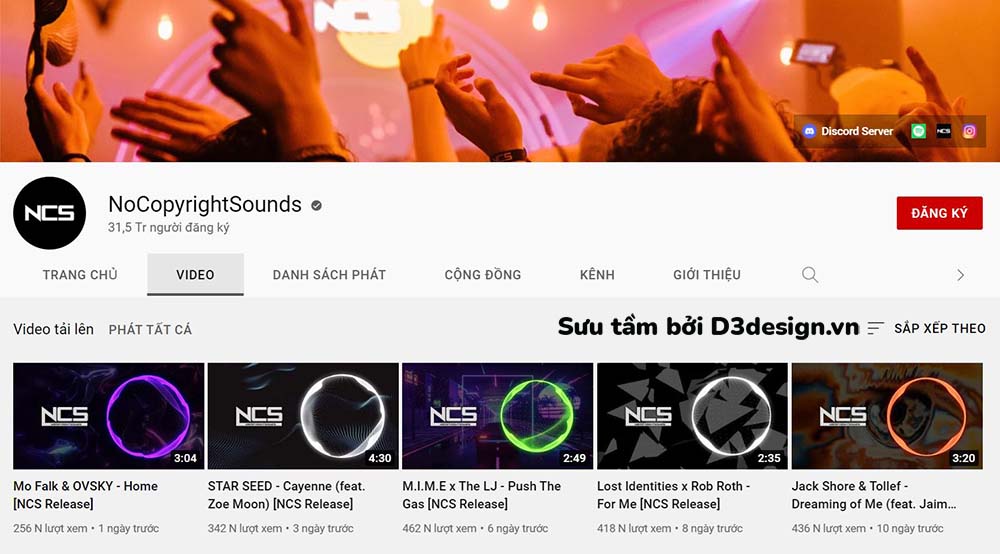1000x554 pixels.
Task: Open the SẮP XẾP THEO sort dropdown
Action: pos(939,328)
